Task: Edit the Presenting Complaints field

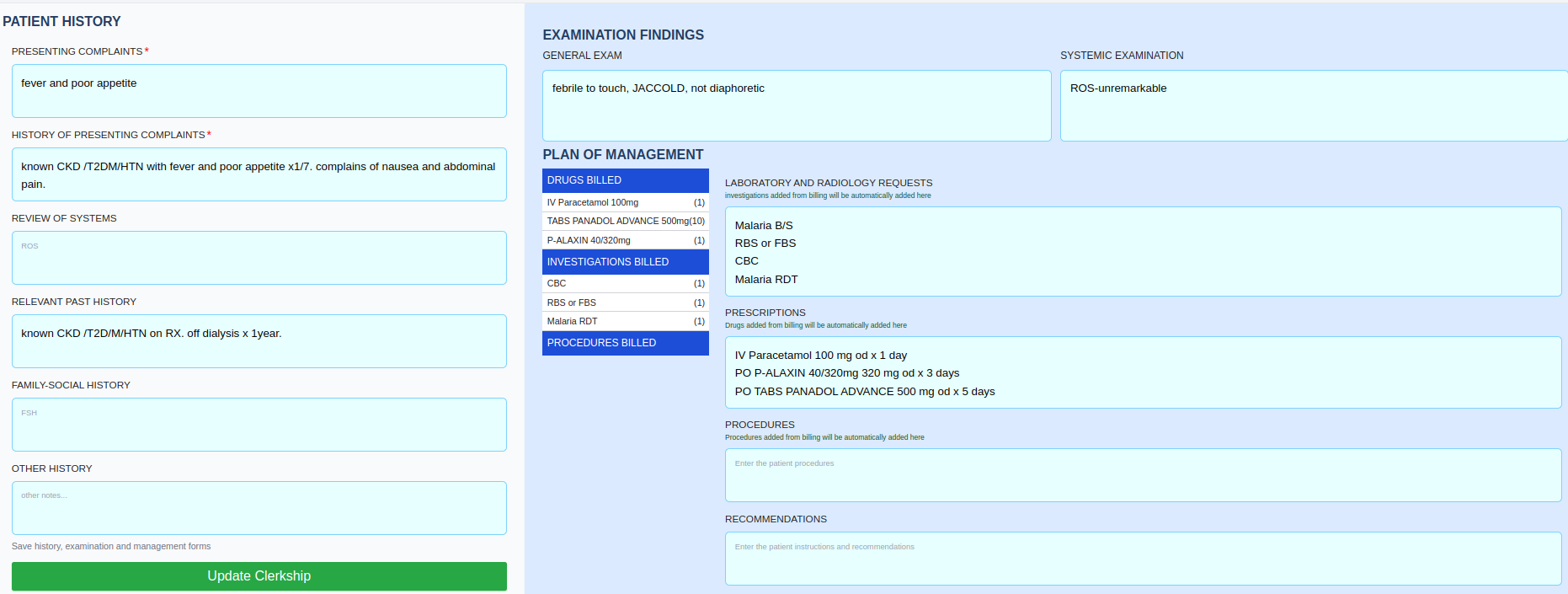Action: (x=259, y=91)
